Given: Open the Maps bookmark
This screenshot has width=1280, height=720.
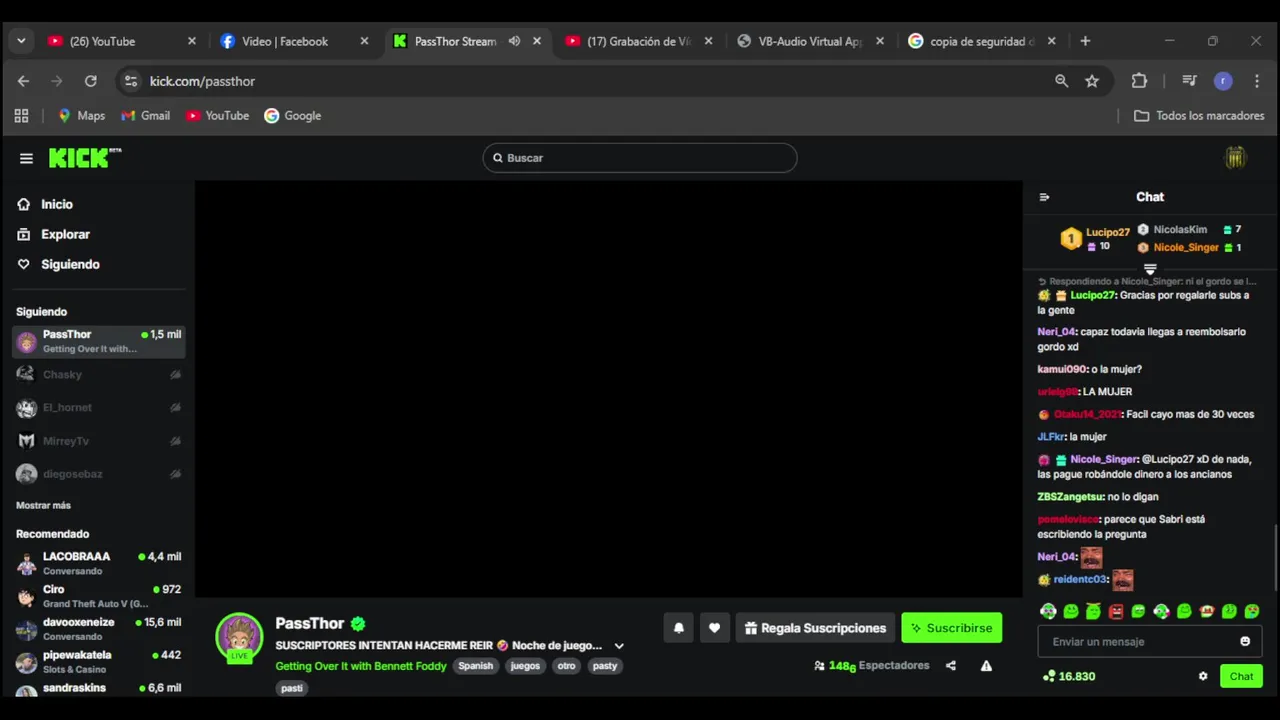Looking at the screenshot, I should pos(81,116).
